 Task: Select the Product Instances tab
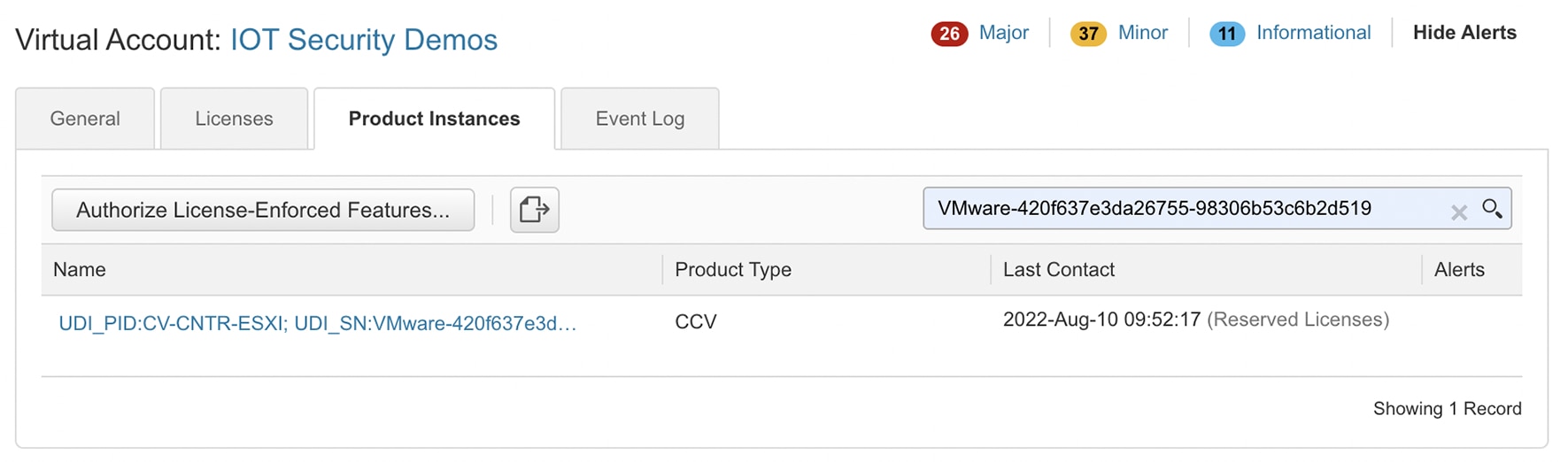(x=434, y=119)
